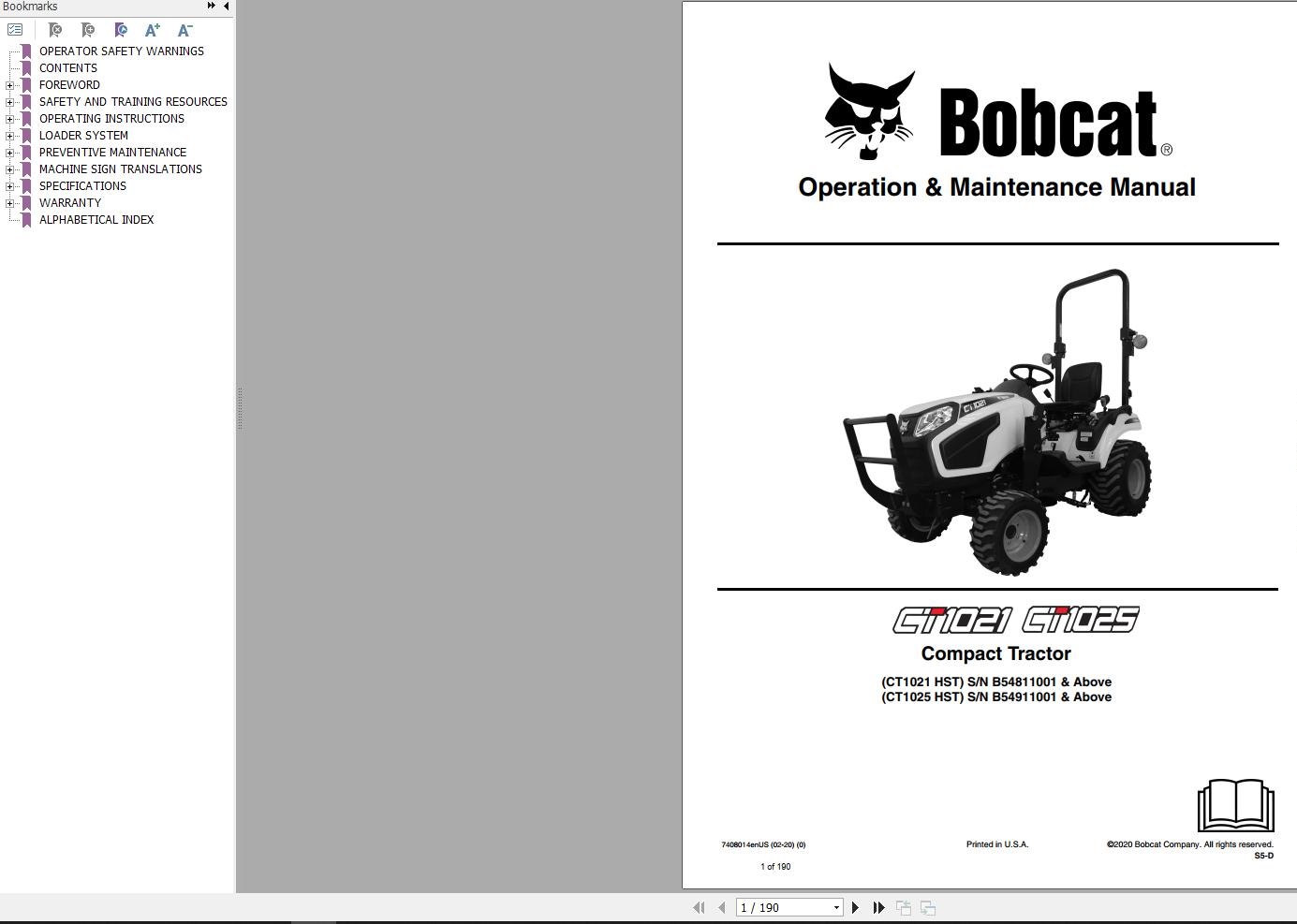Expand the OPERATING INSTRUCTIONS bookmark
Viewport: 1297px width, 924px height.
tap(9, 119)
